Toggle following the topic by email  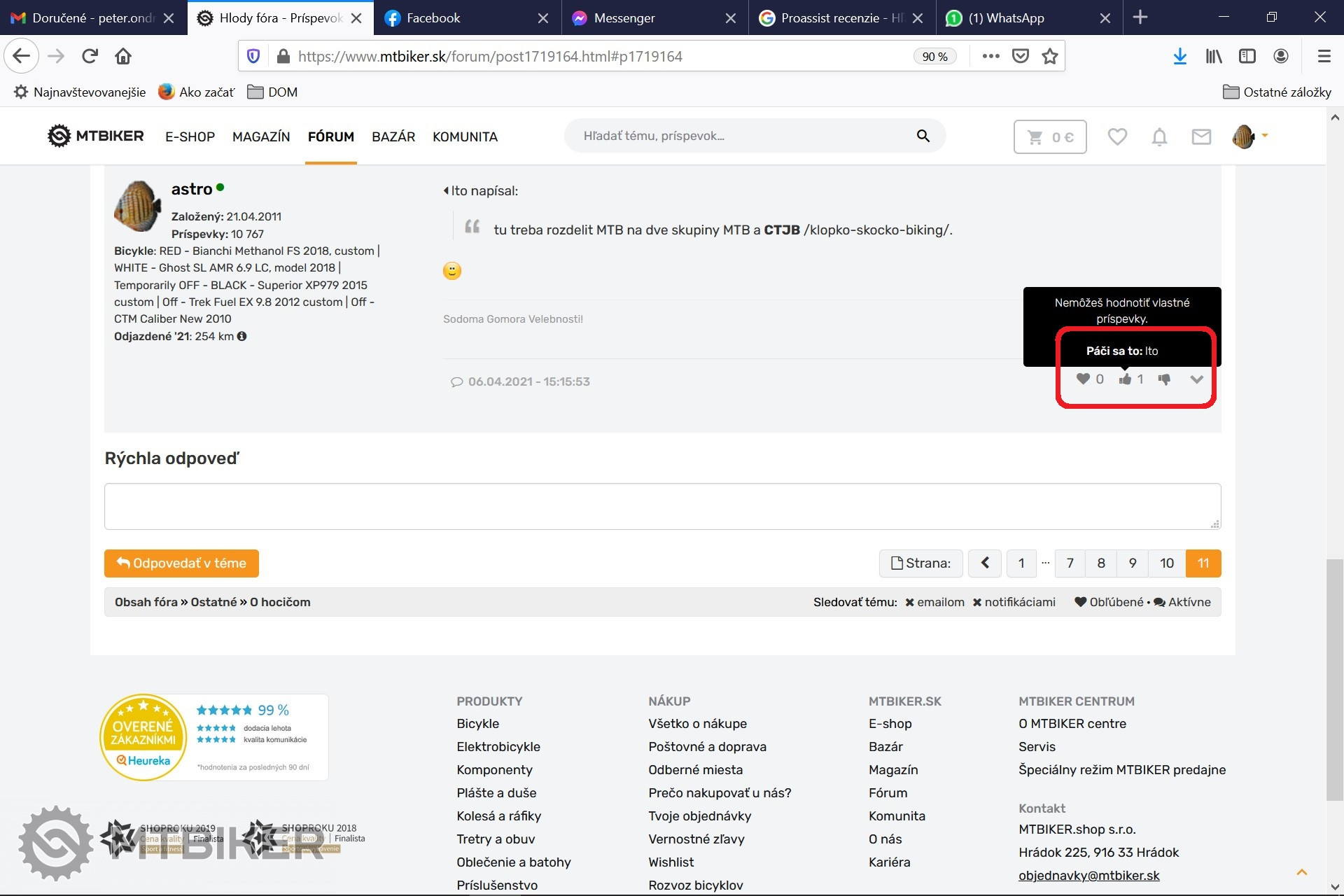pos(934,602)
